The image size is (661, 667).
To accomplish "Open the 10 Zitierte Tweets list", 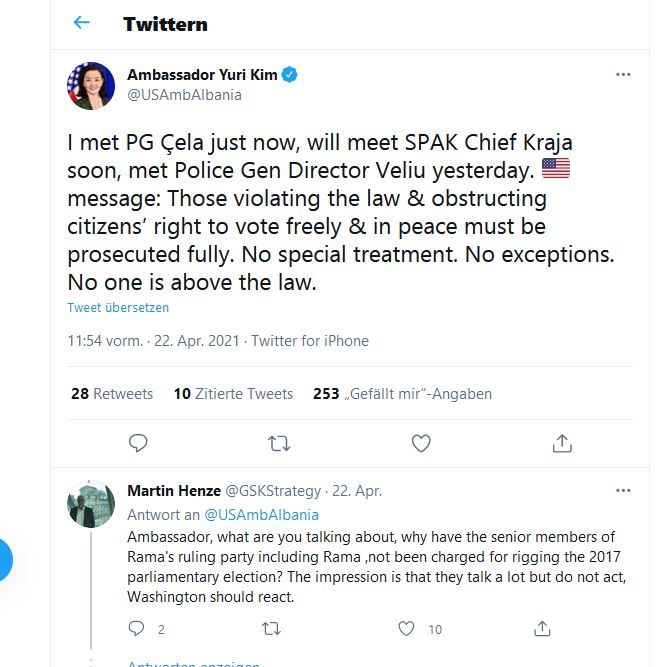I will [233, 394].
